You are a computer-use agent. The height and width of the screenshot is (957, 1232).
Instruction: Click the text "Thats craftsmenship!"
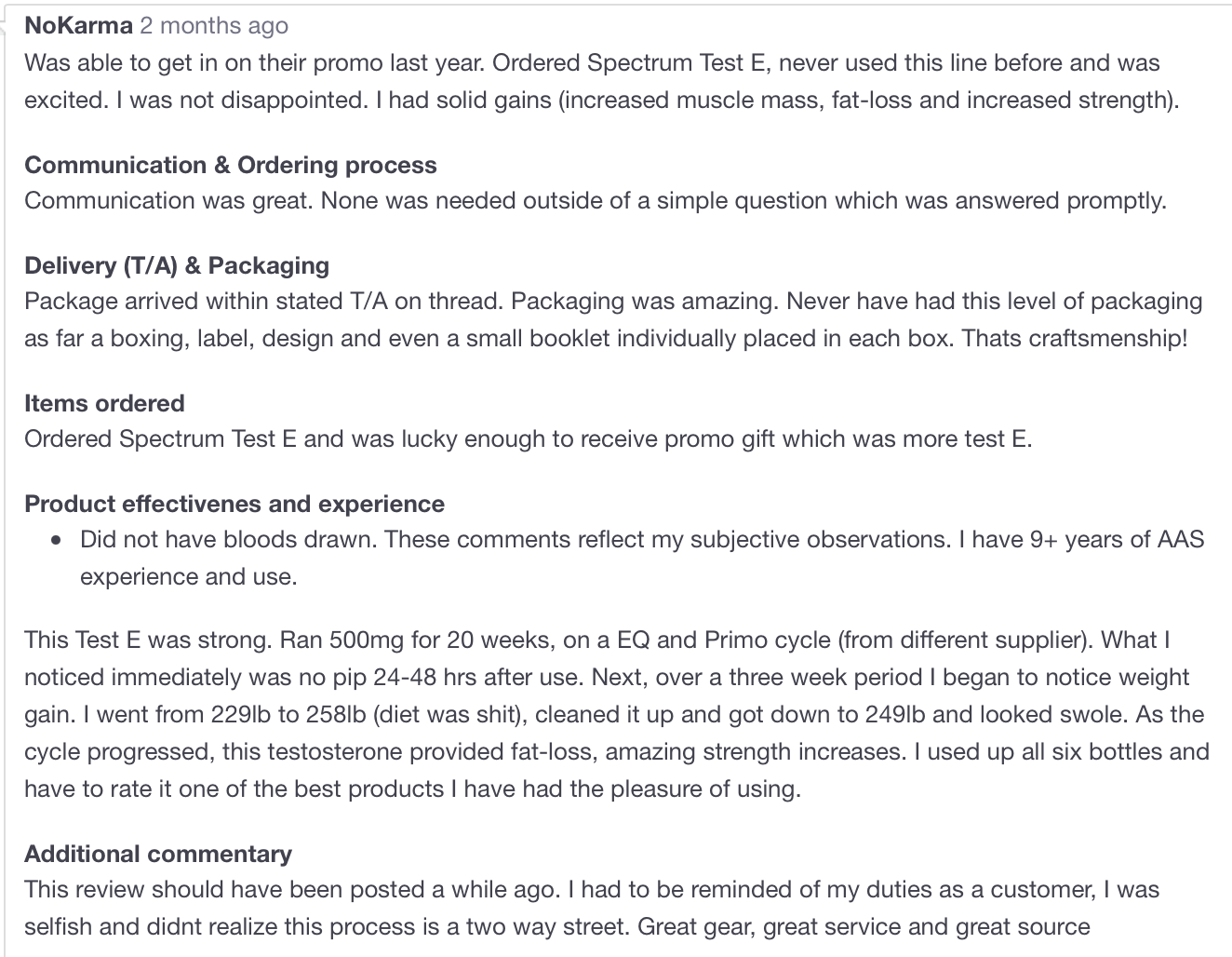(x=1075, y=338)
